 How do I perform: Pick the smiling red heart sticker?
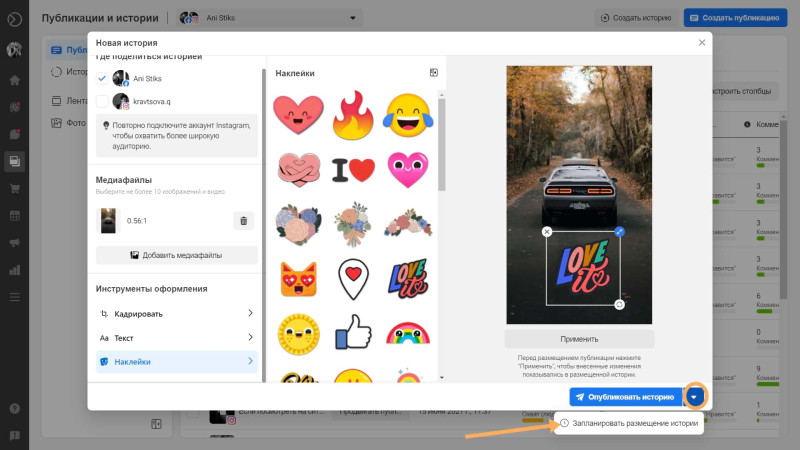click(x=298, y=115)
